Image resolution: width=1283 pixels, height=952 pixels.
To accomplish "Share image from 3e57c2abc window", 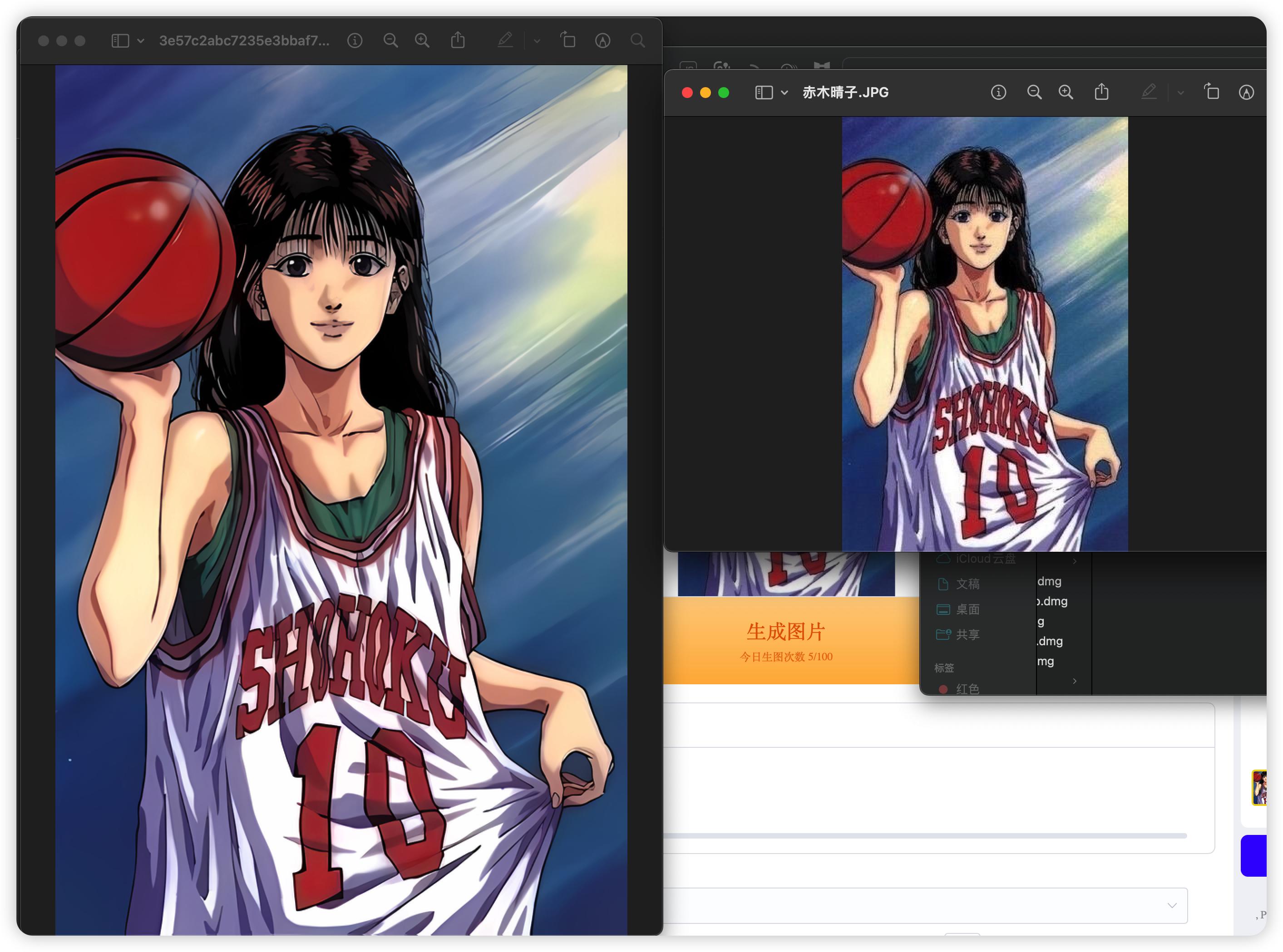I will pos(458,40).
